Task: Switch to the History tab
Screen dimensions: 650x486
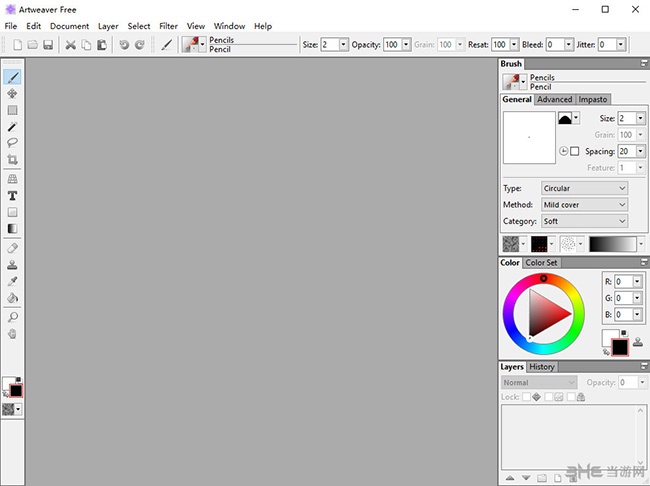Action: pyautogui.click(x=542, y=367)
